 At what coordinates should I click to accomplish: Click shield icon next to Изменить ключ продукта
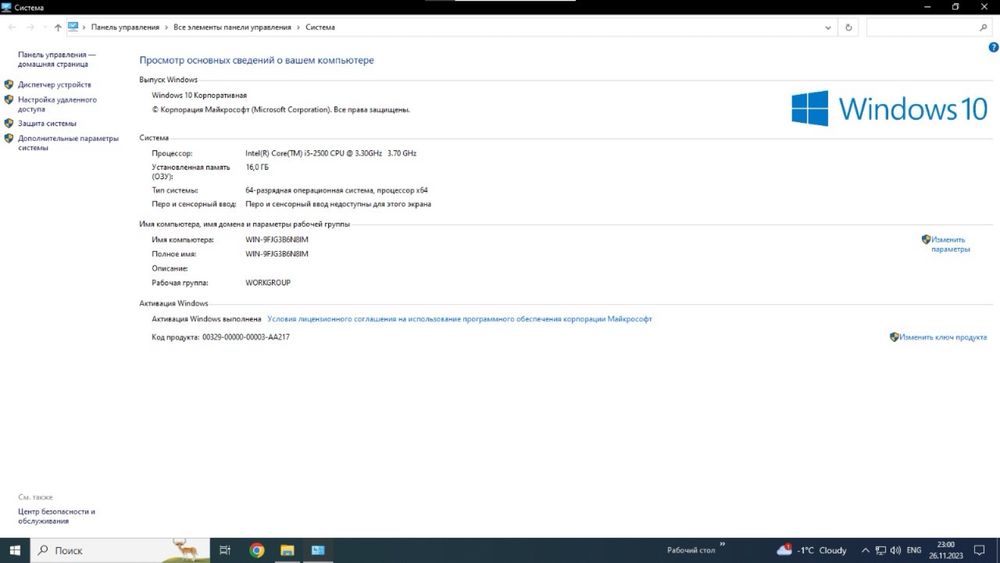[x=894, y=337]
